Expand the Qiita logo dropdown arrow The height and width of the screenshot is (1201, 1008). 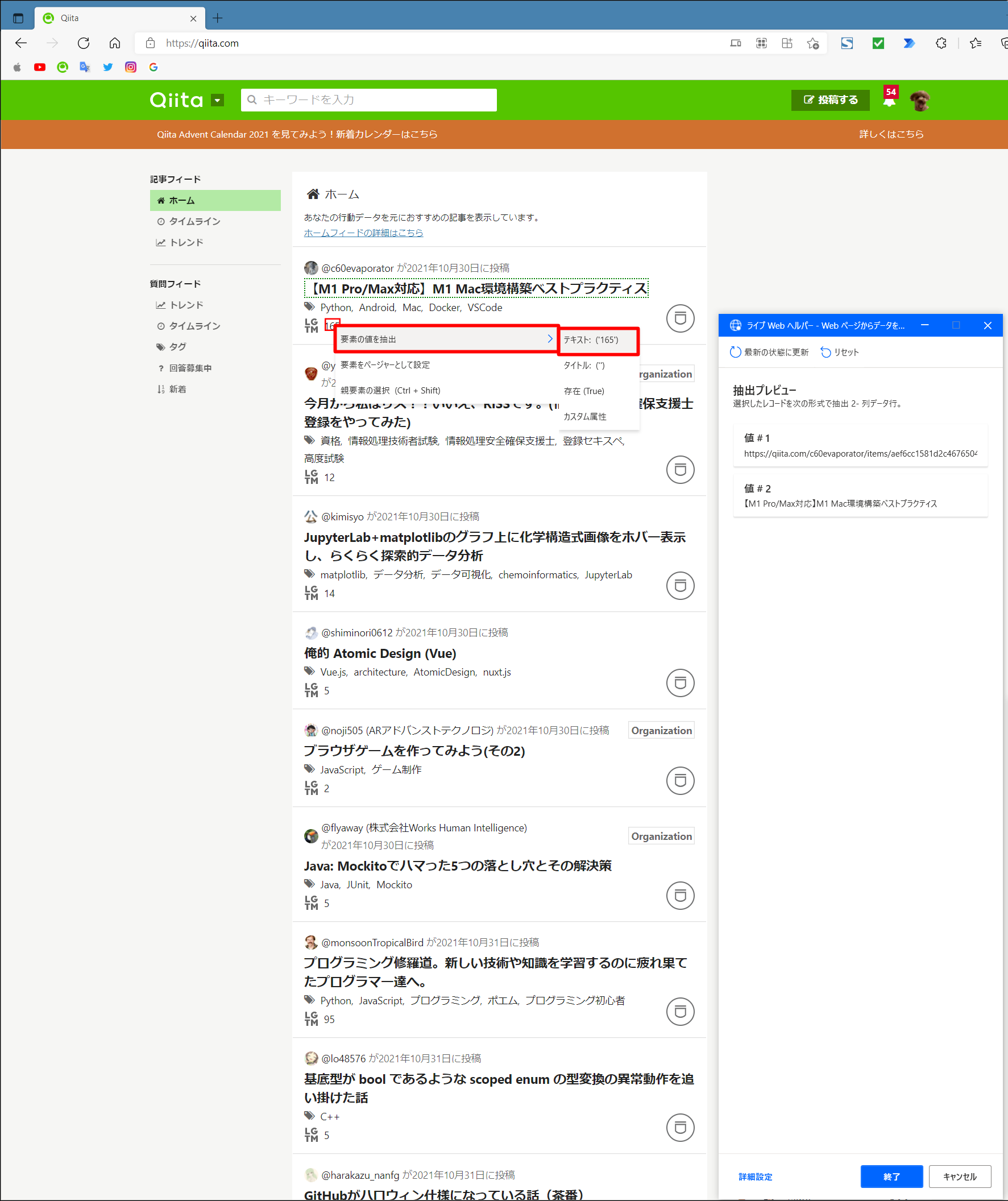click(x=217, y=100)
